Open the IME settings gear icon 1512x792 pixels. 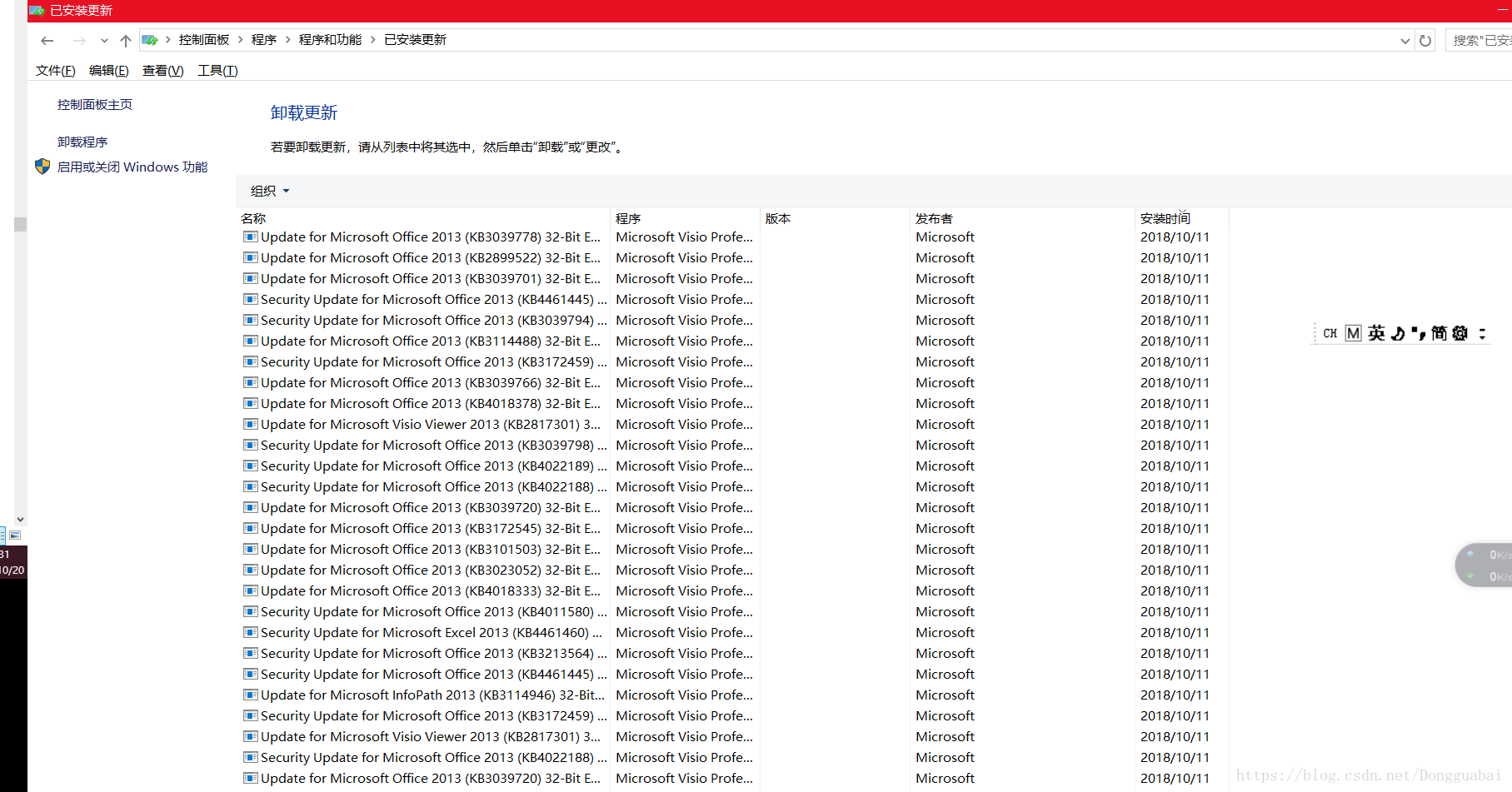[x=1460, y=333]
